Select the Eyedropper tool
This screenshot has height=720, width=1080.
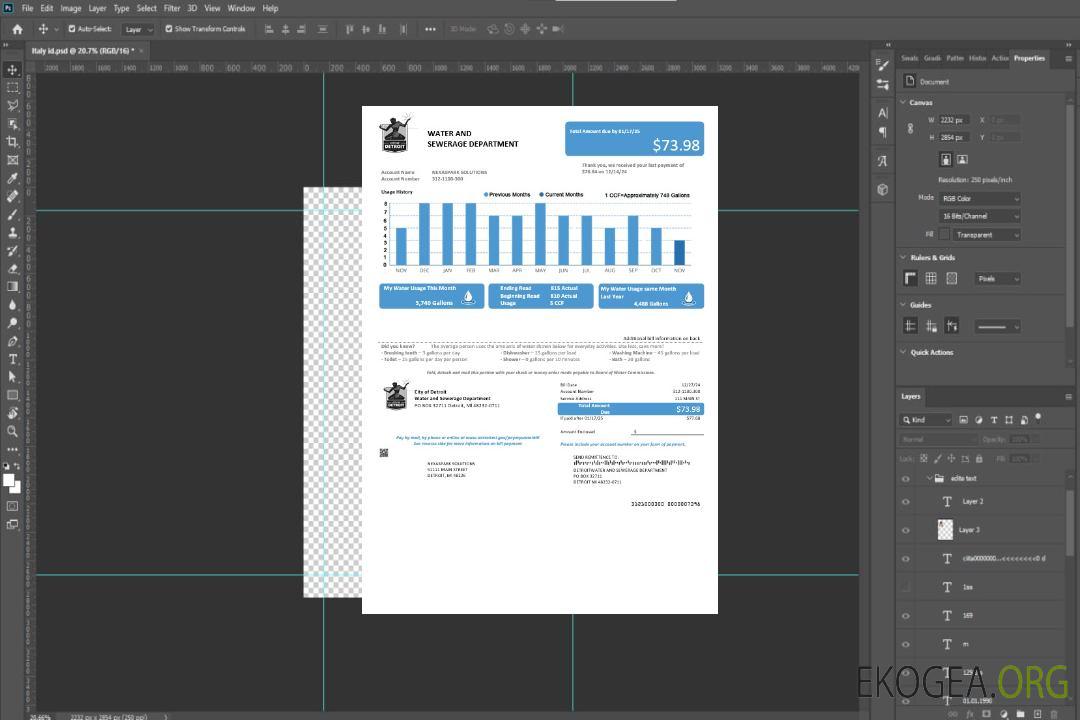click(x=13, y=178)
